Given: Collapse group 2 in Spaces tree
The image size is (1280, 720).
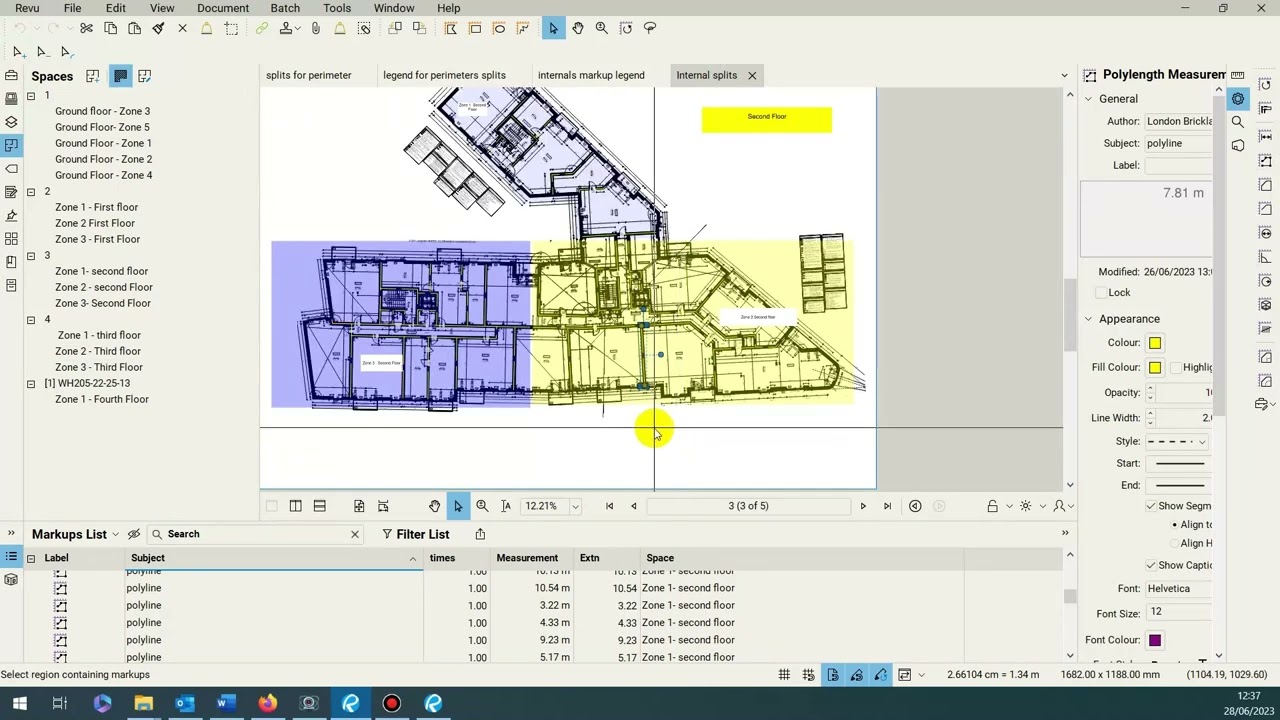Looking at the screenshot, I should (31, 192).
